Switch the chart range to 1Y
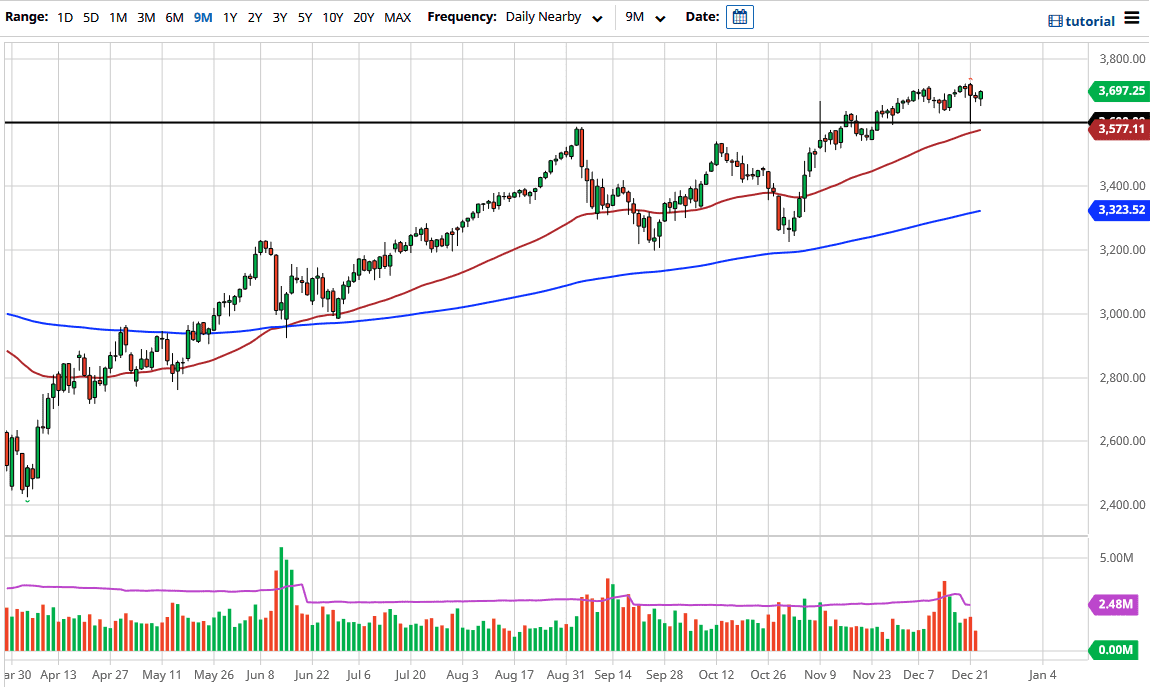The image size is (1152, 692). tap(228, 17)
